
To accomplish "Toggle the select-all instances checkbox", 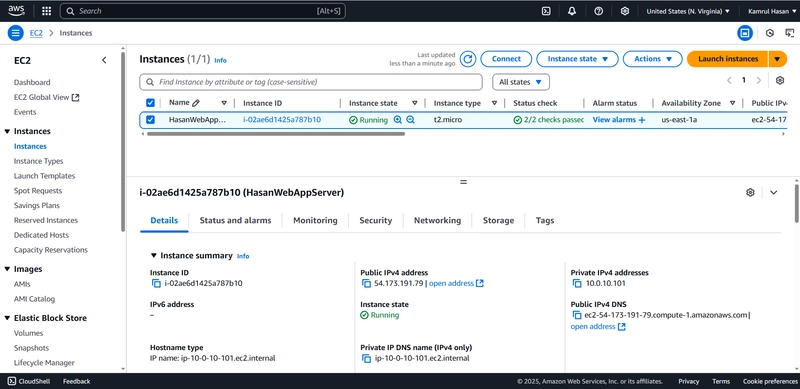I will [150, 103].
